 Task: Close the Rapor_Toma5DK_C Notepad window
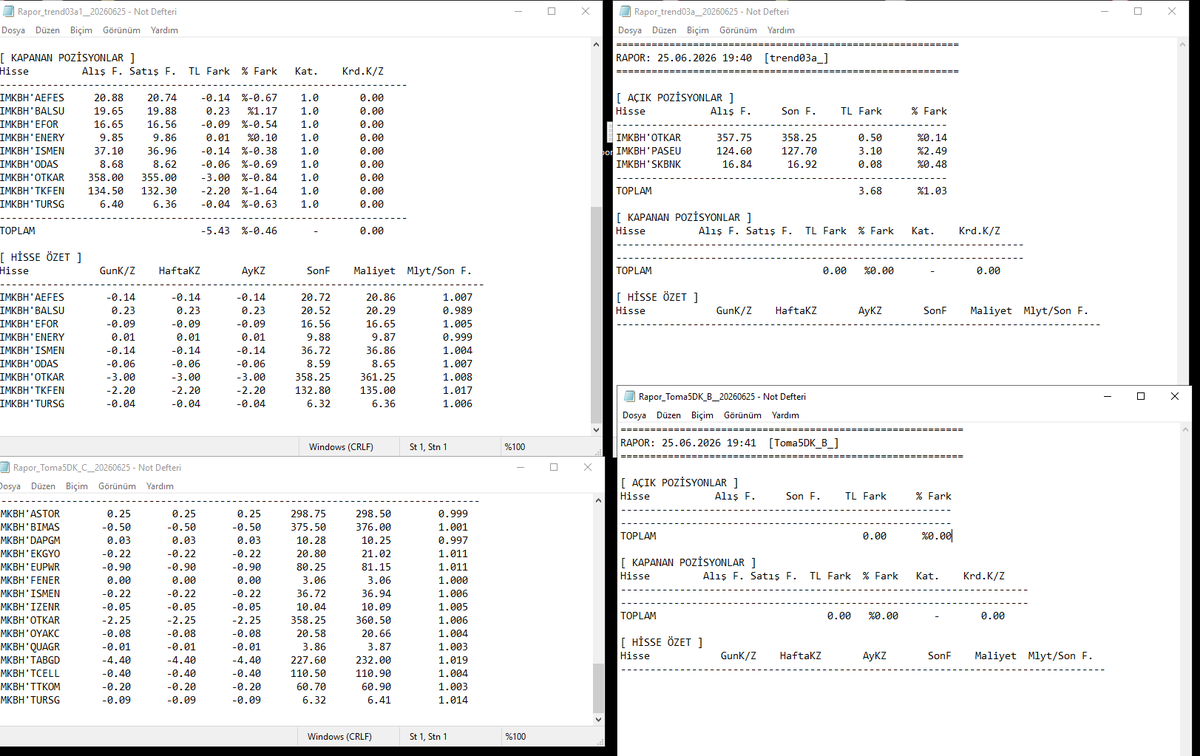pyautogui.click(x=586, y=467)
